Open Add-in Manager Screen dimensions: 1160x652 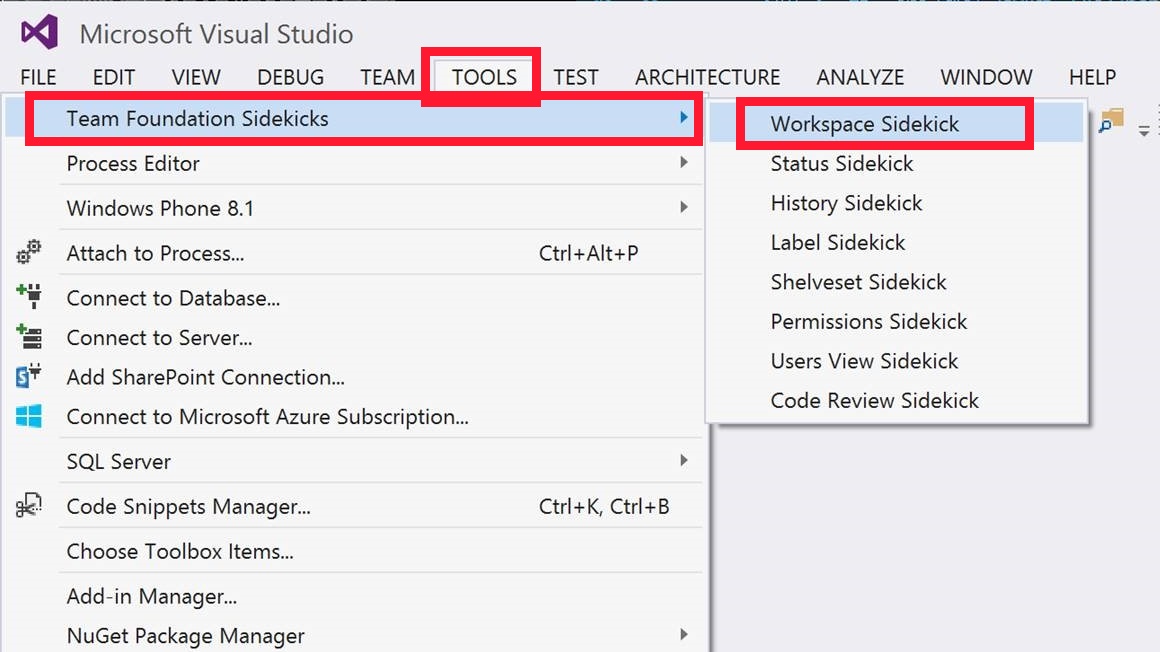[x=151, y=597]
